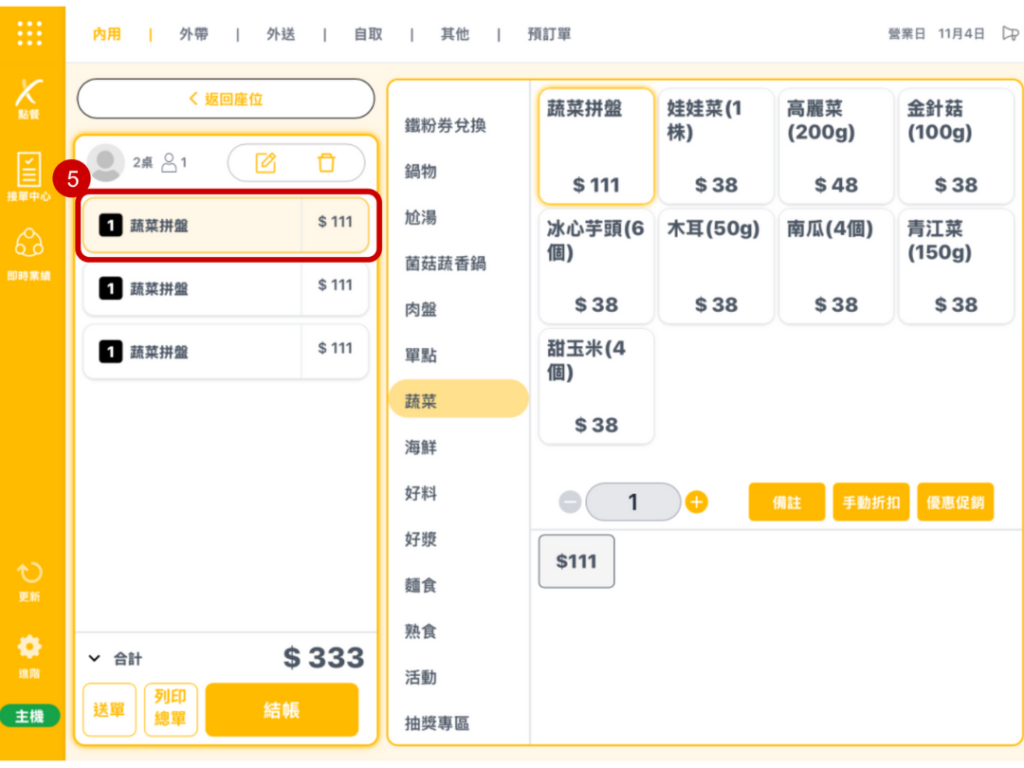Open the 接單中心 order center
Screen dimensions: 1024x768
[x=30, y=176]
